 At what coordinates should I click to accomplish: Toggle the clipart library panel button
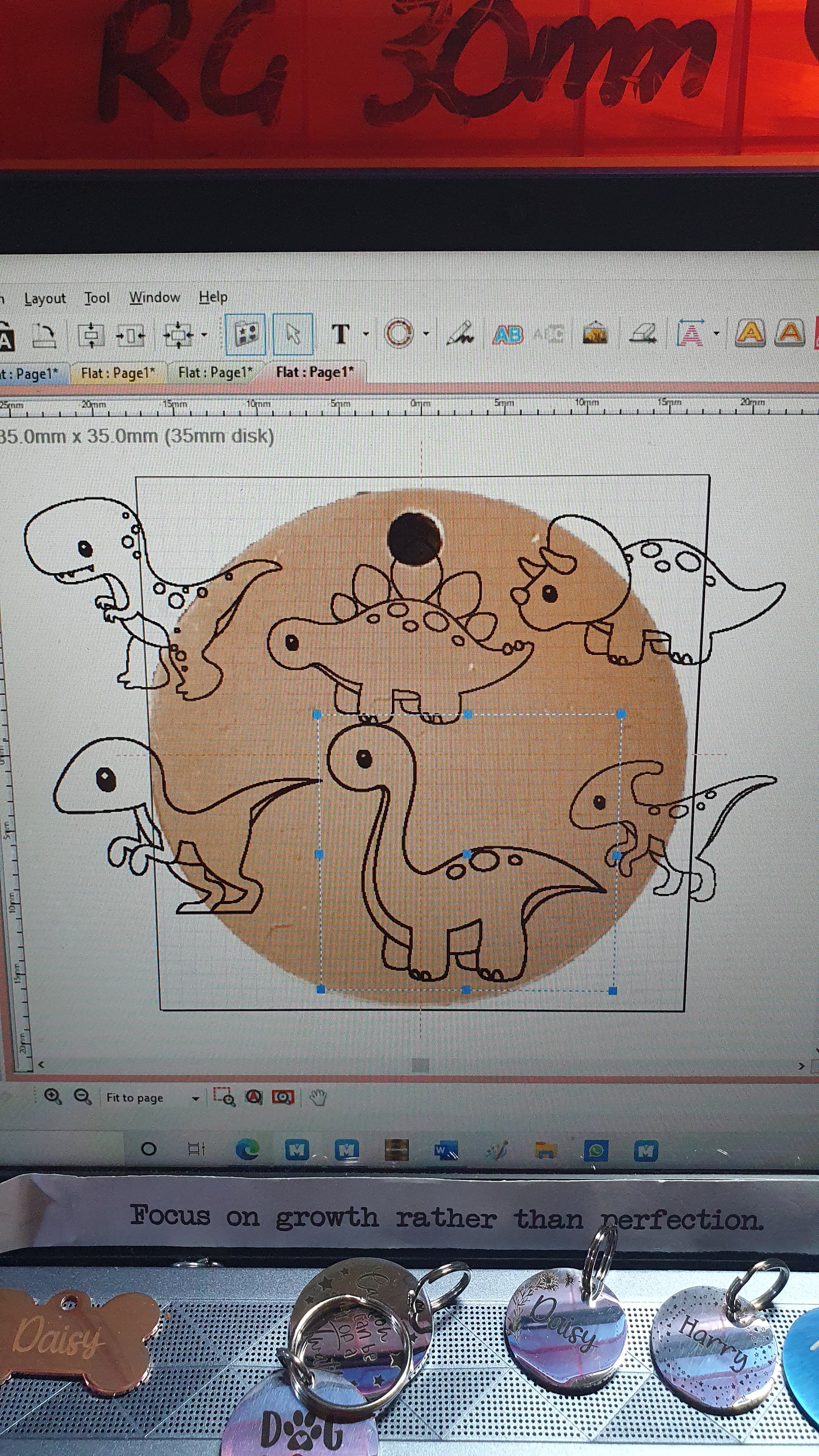(x=245, y=334)
